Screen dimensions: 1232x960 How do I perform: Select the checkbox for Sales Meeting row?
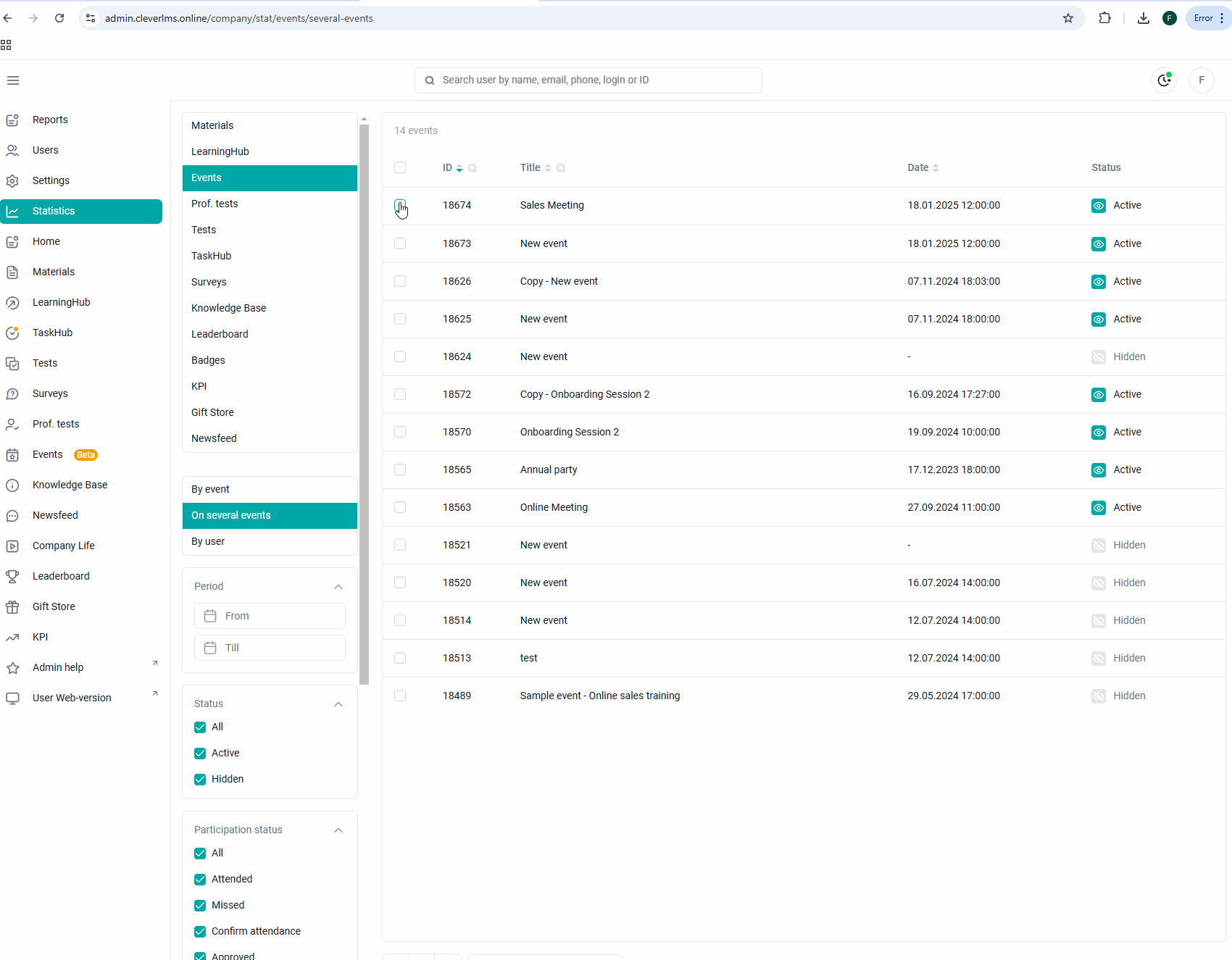[400, 205]
